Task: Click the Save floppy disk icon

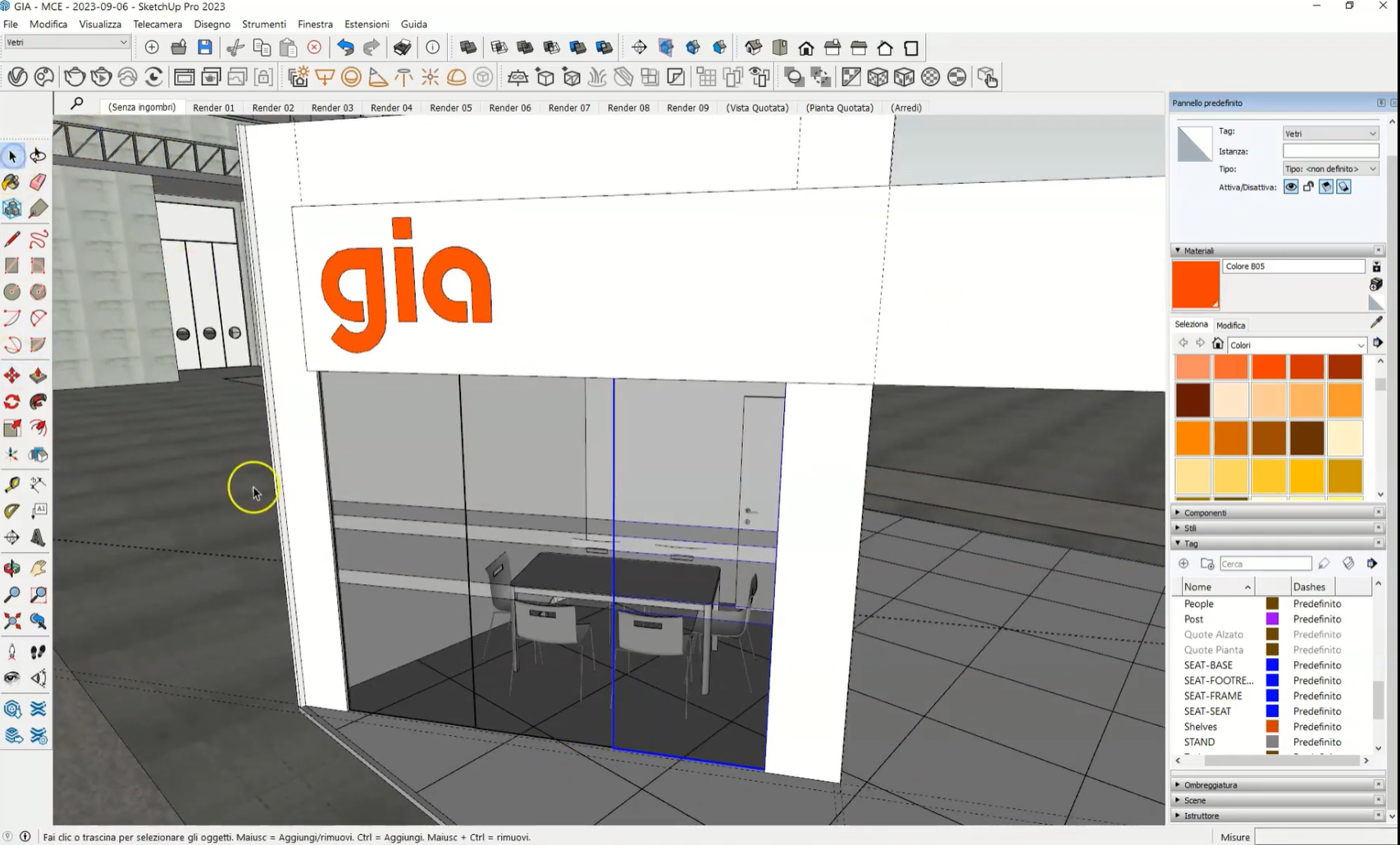Action: [205, 48]
